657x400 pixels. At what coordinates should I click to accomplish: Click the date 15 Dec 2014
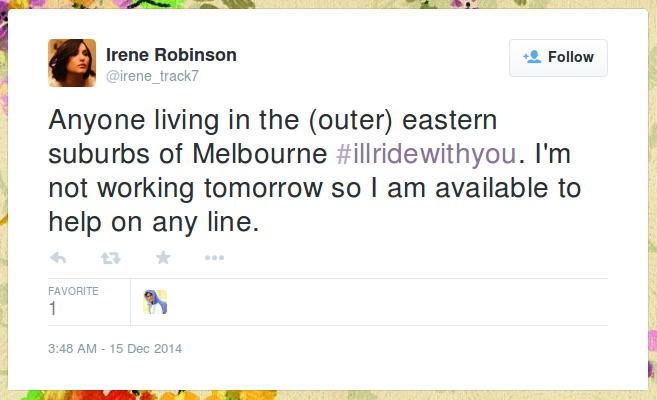tap(145, 348)
